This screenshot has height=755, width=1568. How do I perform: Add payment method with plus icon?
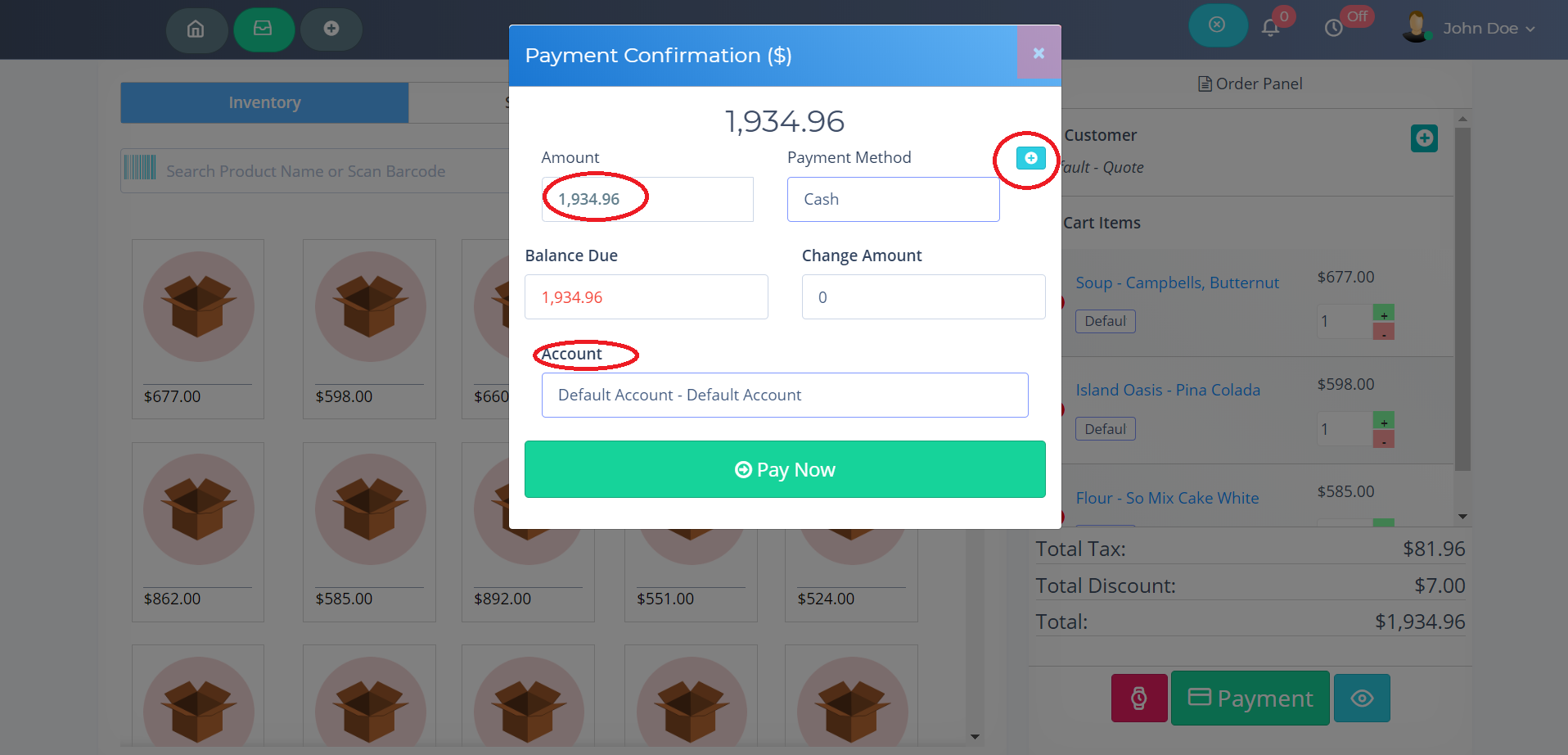click(1030, 158)
